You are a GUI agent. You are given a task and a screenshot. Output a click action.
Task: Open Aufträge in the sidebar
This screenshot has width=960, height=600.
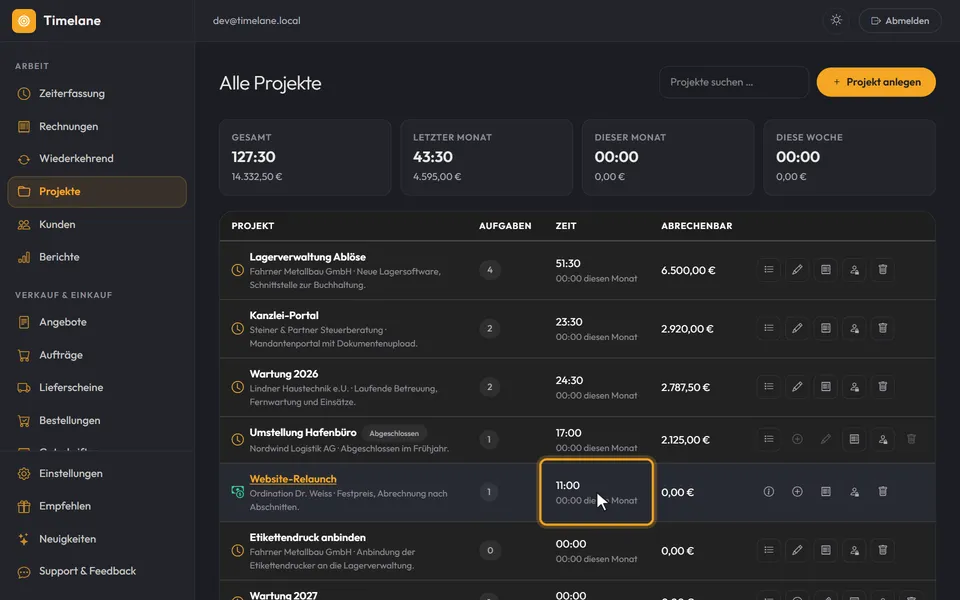97,355
